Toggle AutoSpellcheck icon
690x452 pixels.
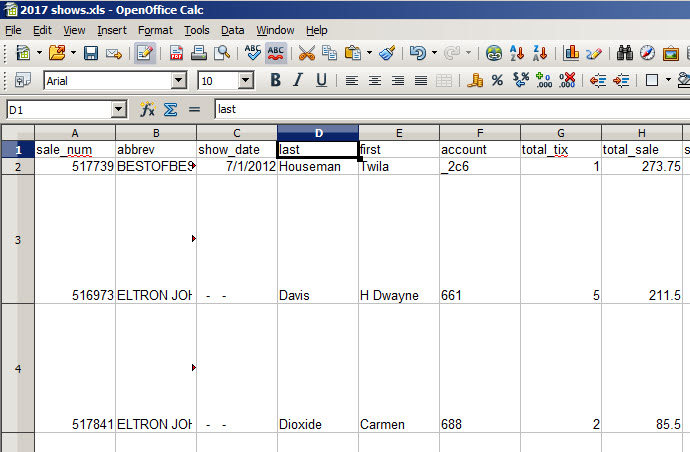pos(276,53)
